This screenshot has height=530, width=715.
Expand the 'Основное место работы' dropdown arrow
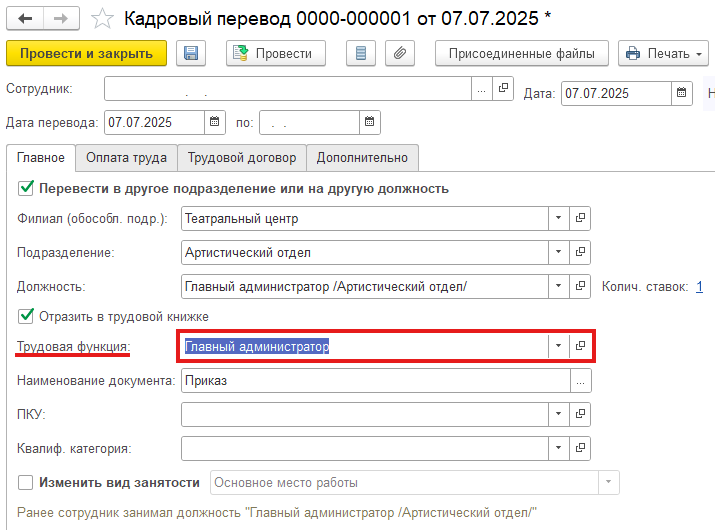coord(608,483)
